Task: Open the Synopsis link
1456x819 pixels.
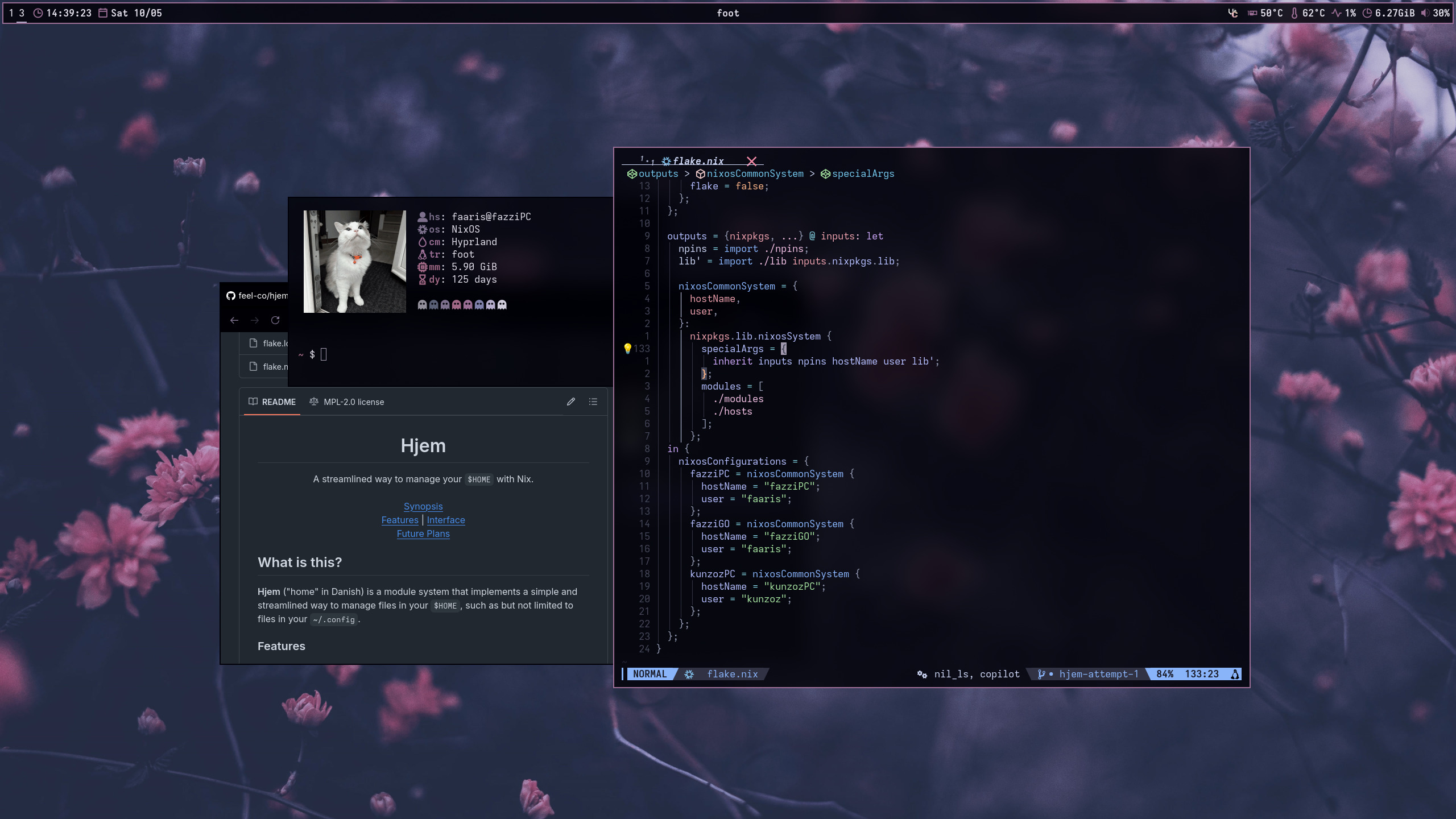Action: pos(423,506)
